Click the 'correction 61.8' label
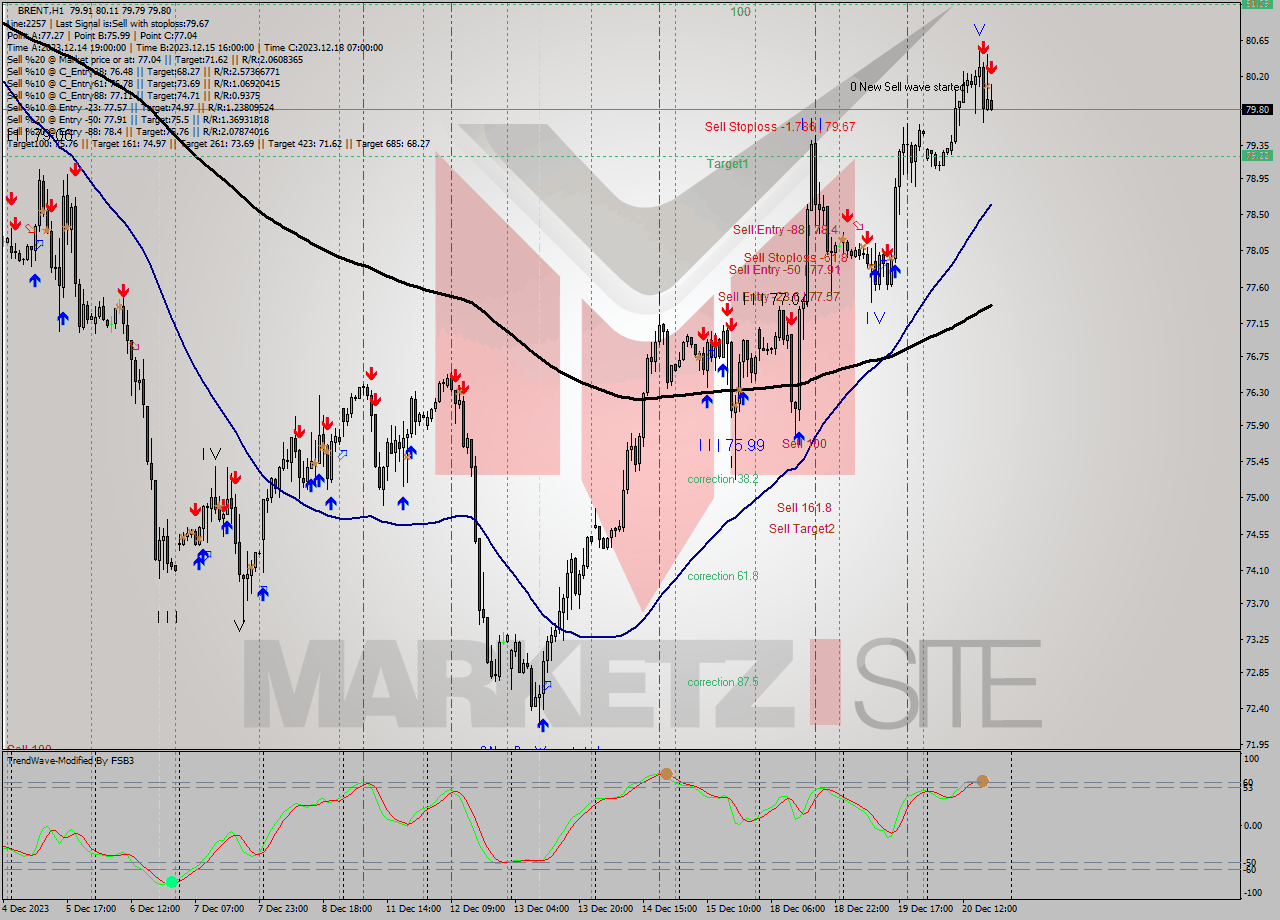The height and width of the screenshot is (920, 1280). tap(723, 576)
